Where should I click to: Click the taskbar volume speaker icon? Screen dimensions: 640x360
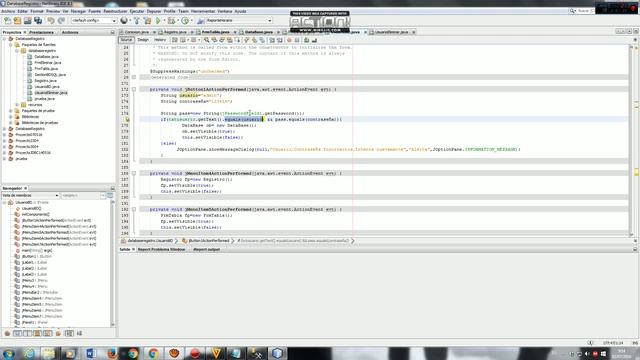tap(587, 354)
